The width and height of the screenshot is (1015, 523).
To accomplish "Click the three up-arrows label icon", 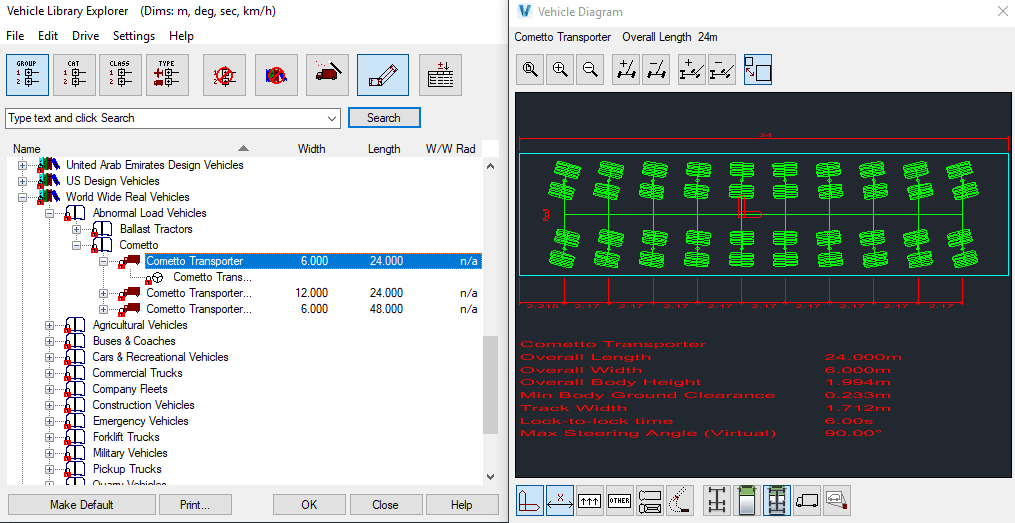I will 590,500.
